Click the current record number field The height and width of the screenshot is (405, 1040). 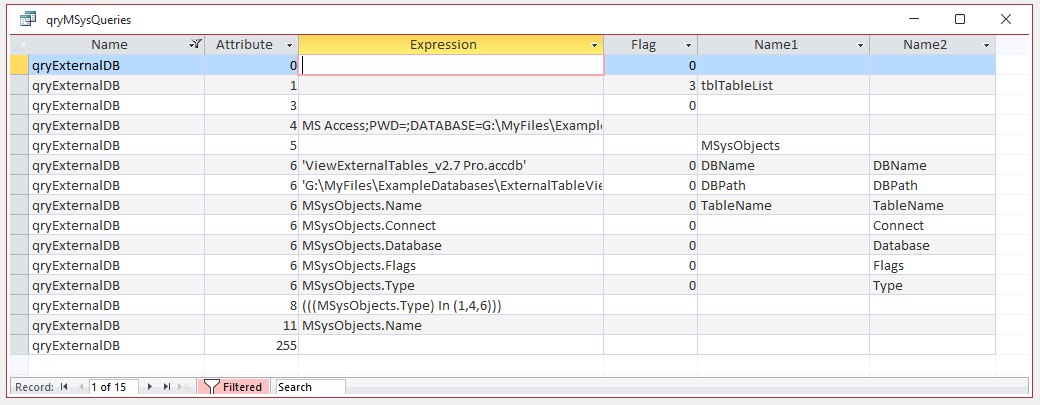click(x=113, y=386)
